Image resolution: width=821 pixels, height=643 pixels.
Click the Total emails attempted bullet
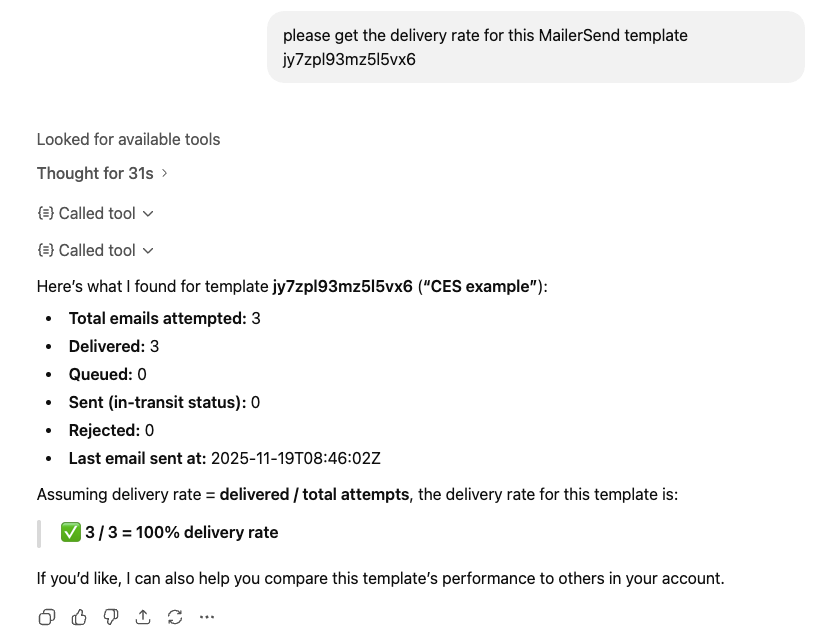(164, 319)
